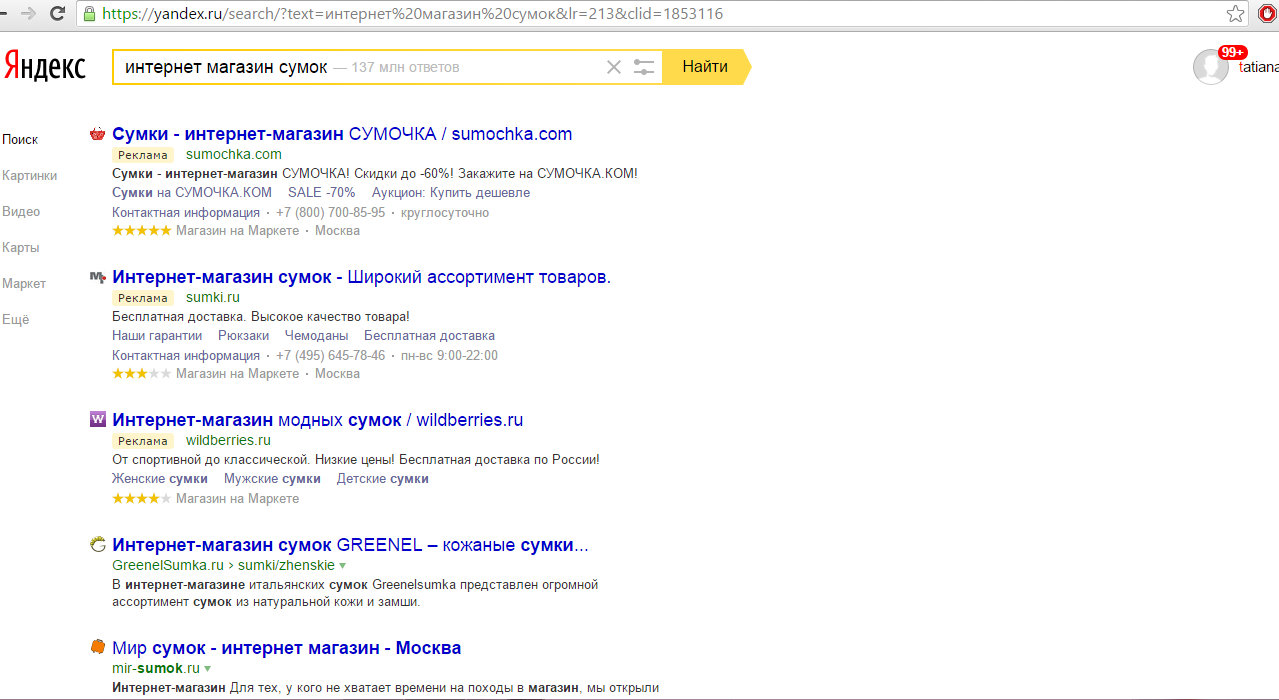Switch to Маркет section
This screenshot has width=1279, height=700.
click(x=24, y=284)
